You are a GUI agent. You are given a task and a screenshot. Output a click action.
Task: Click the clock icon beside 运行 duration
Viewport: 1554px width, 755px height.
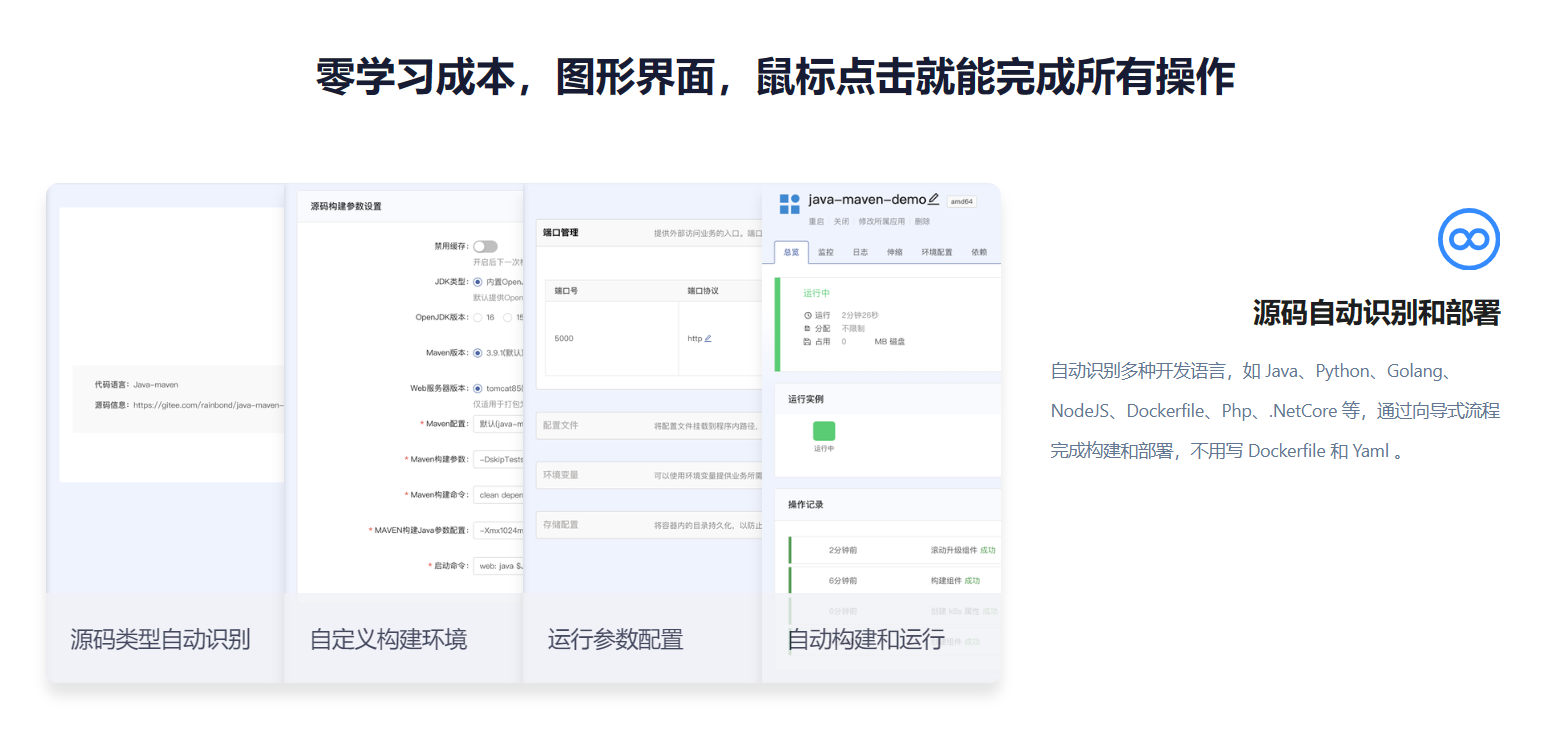(807, 315)
